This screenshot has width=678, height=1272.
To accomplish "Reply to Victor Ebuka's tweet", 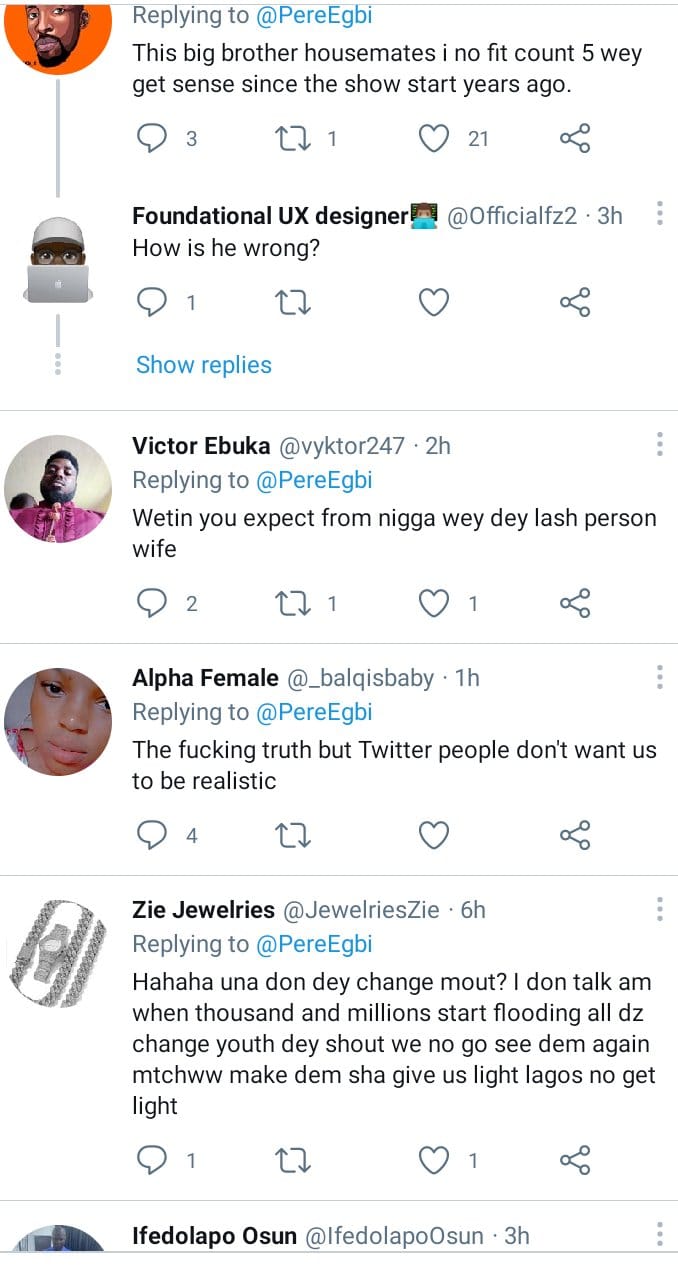I will point(151,603).
